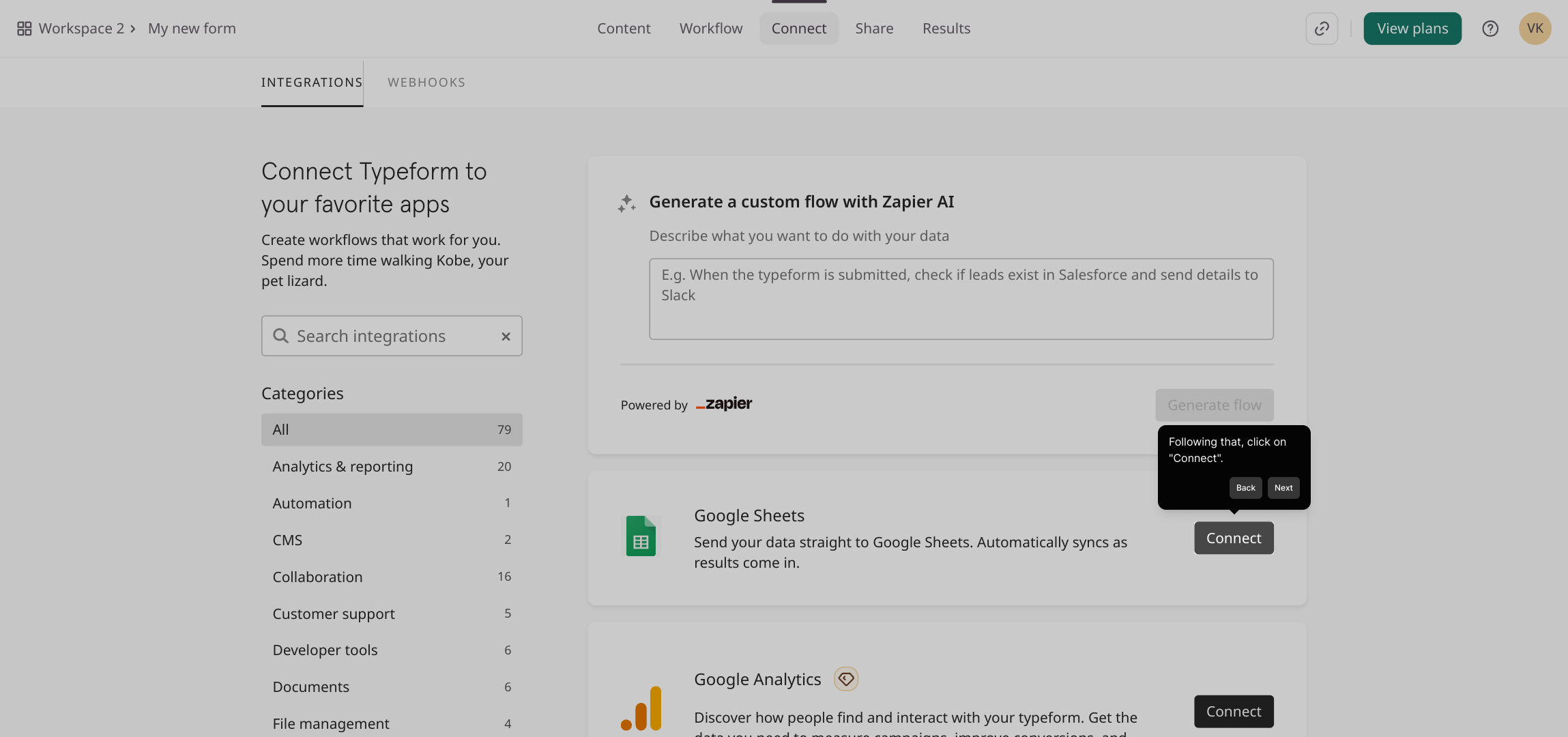Switch to the Workflow tab
Image resolution: width=1568 pixels, height=737 pixels.
[711, 29]
